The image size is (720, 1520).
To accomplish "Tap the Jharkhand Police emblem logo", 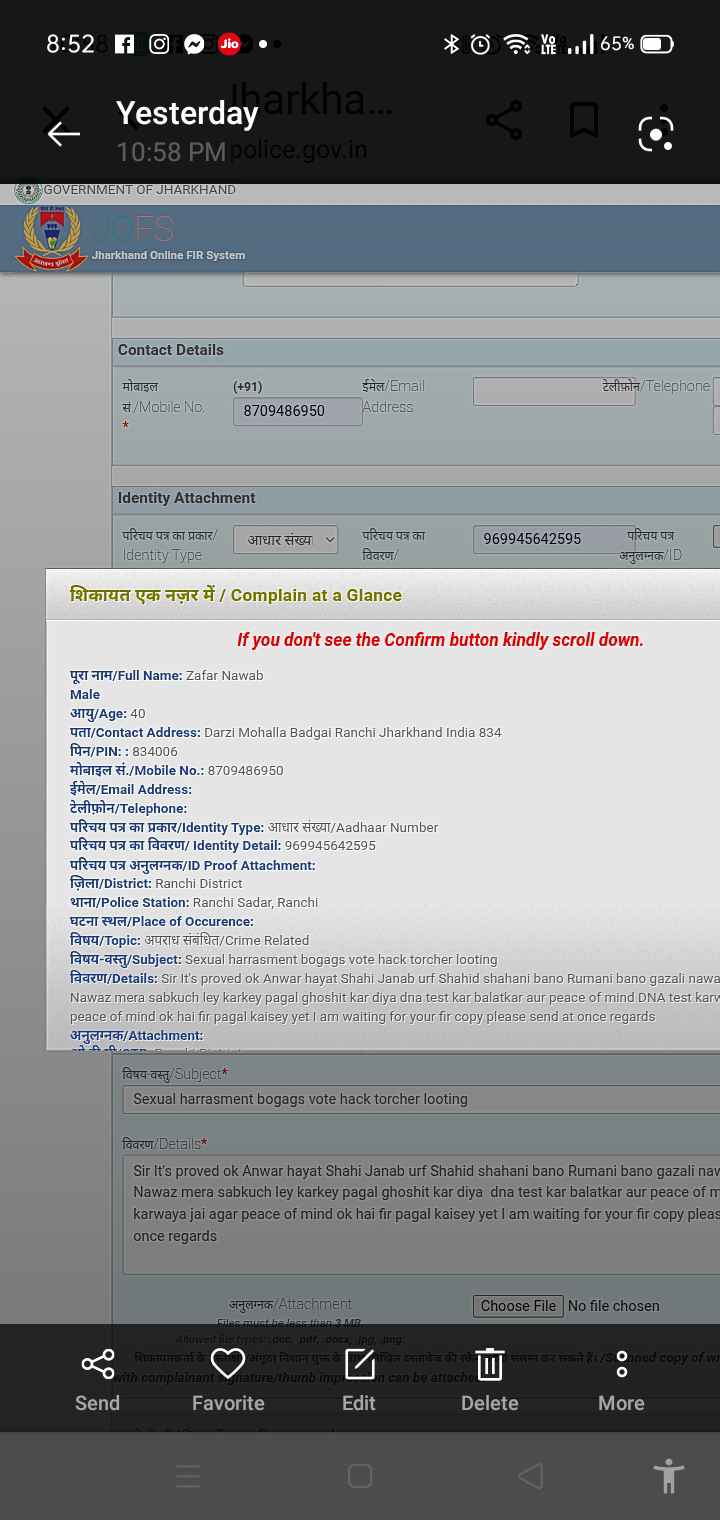I will [50, 238].
